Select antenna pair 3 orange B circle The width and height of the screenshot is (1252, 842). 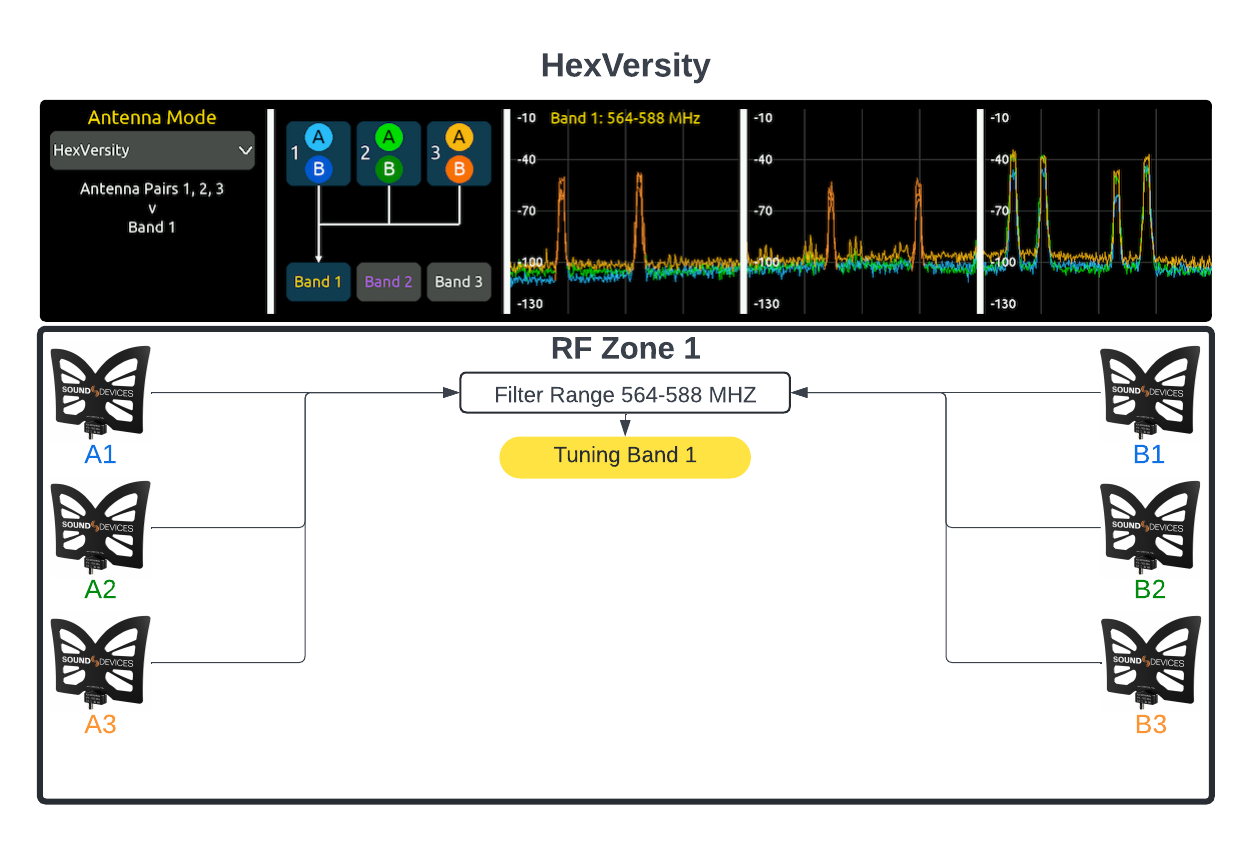click(x=458, y=169)
